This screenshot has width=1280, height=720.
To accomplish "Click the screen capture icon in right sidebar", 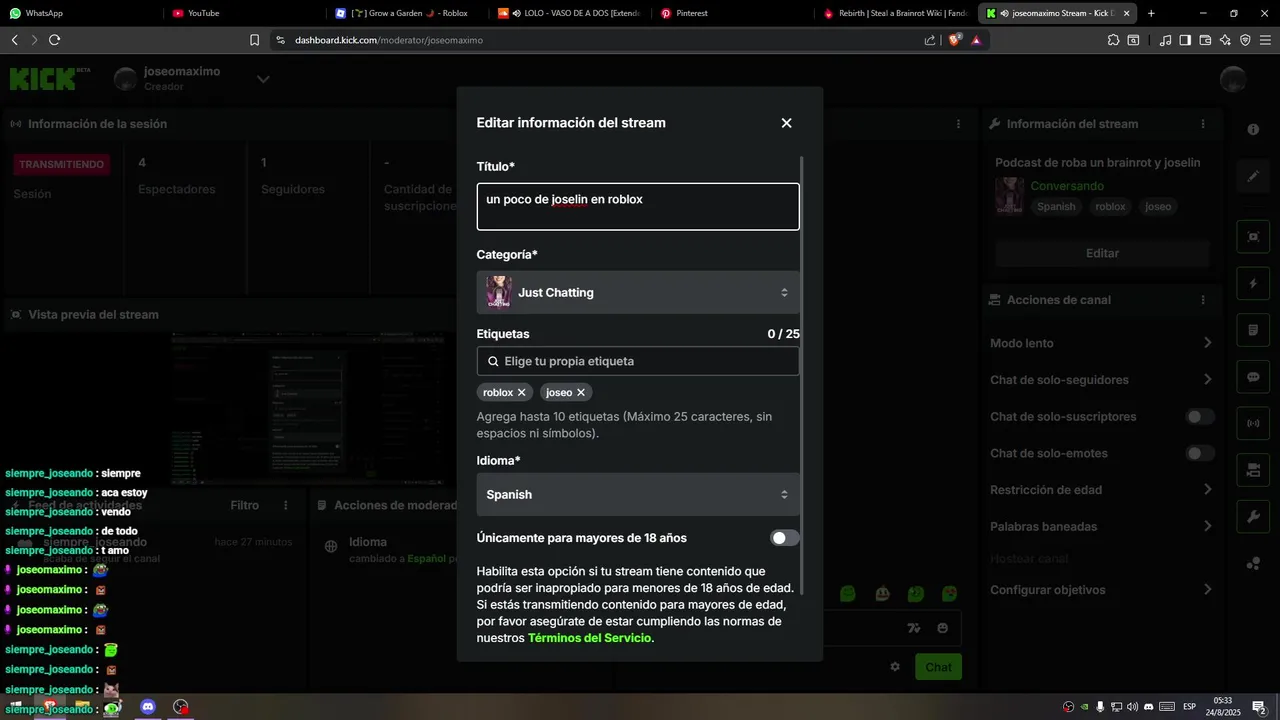I will 1253,237.
